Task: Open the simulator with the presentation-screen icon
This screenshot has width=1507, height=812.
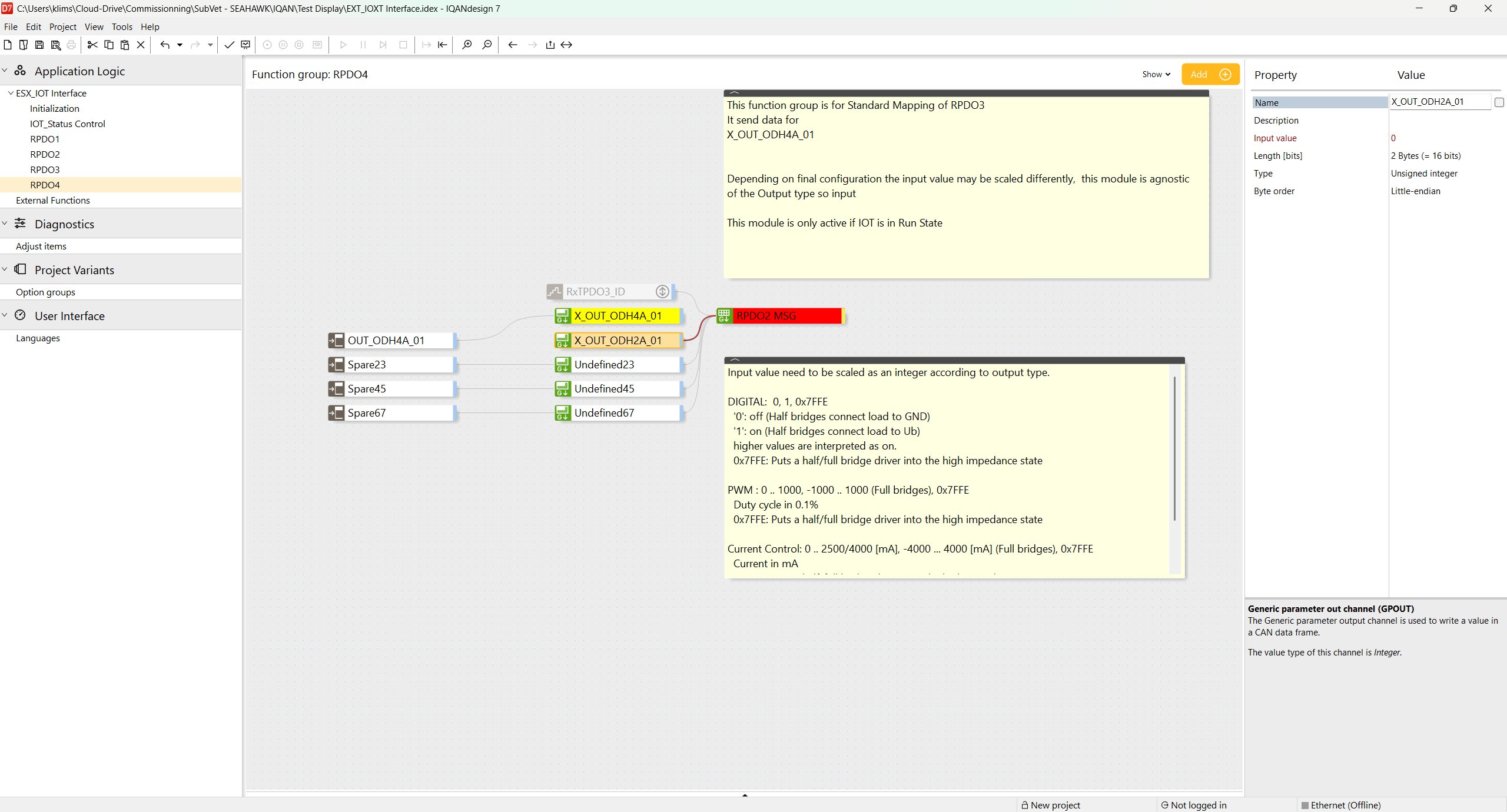Action: pos(245,45)
